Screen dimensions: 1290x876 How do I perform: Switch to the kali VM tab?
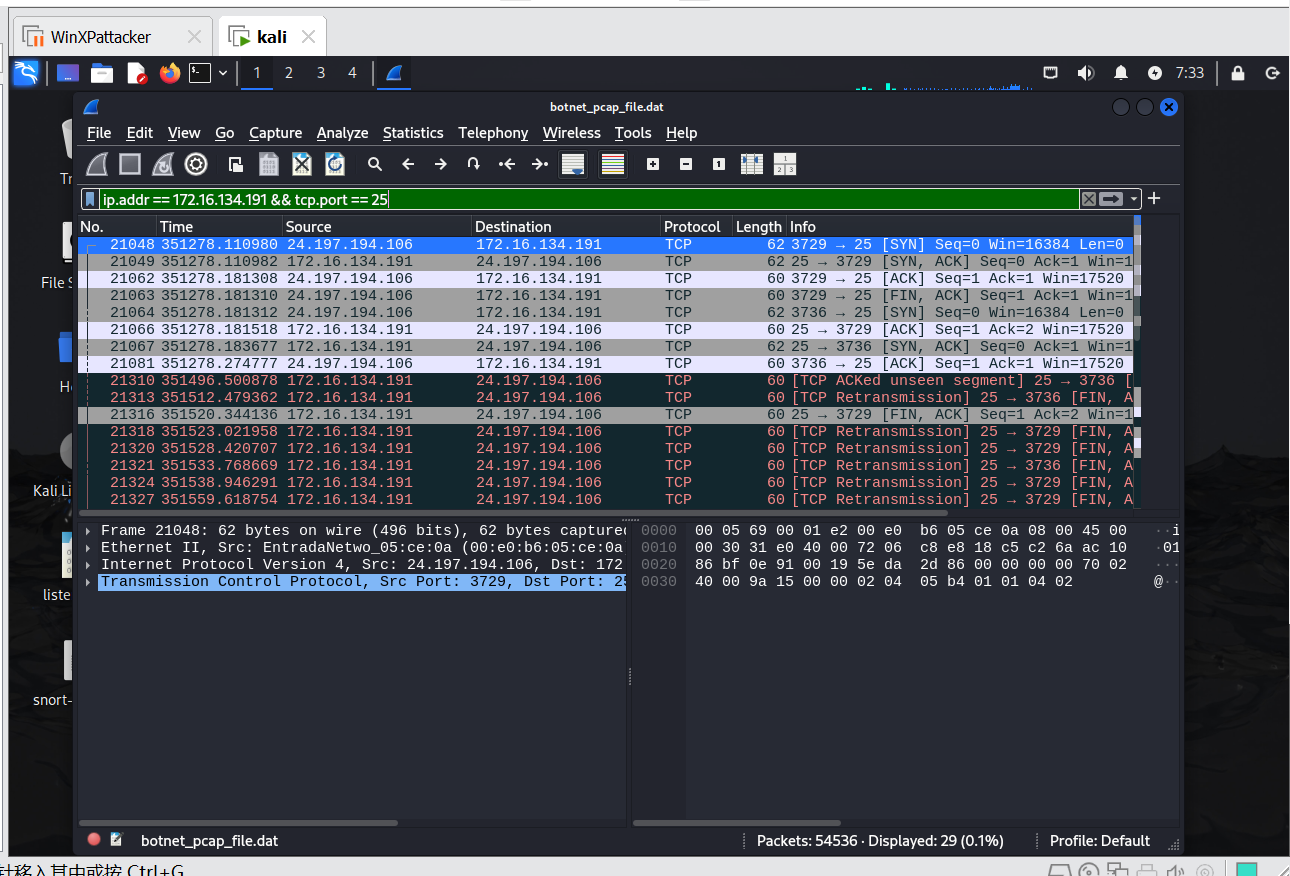[272, 37]
